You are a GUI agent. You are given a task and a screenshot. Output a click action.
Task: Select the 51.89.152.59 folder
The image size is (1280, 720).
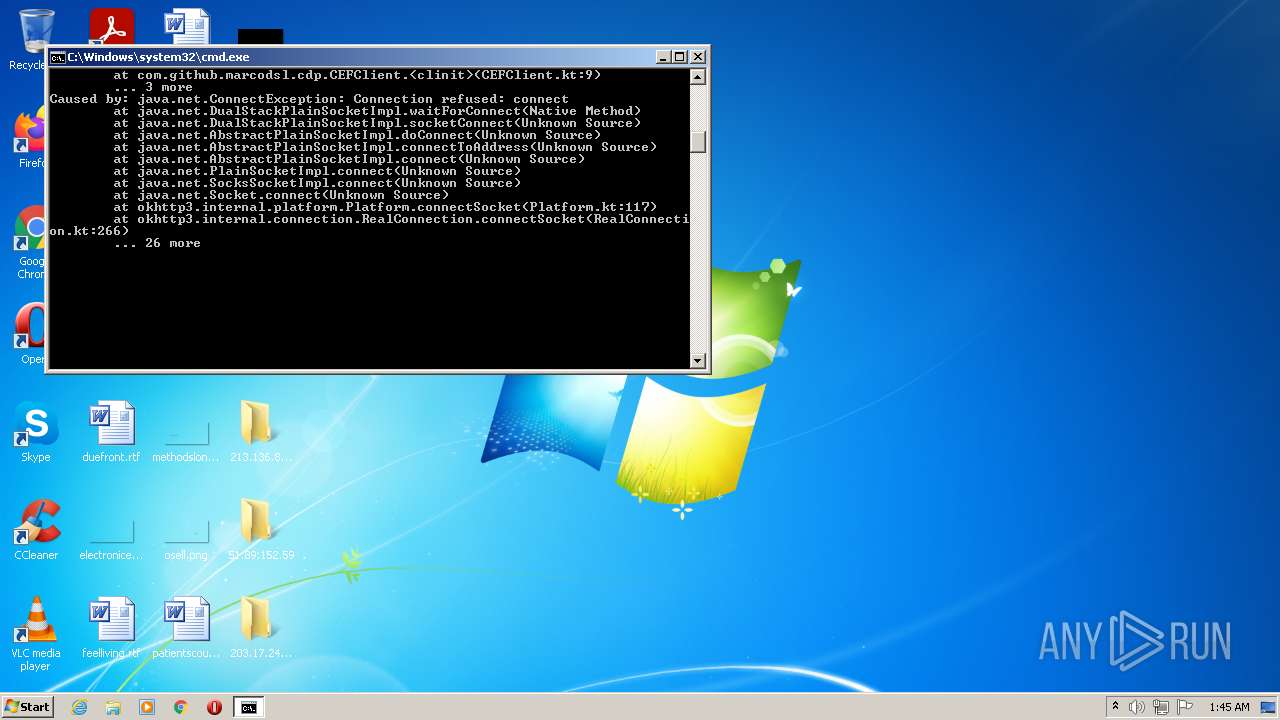(x=260, y=530)
